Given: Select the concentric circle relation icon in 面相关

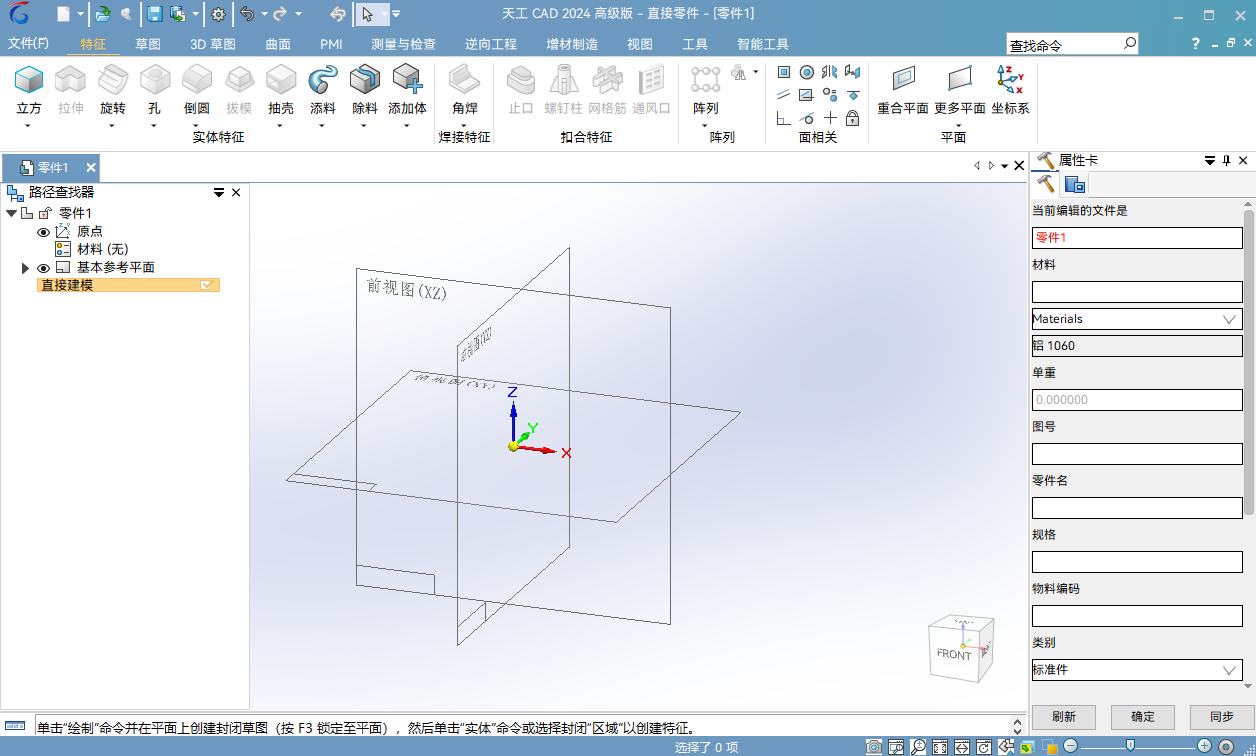Looking at the screenshot, I should [x=807, y=72].
